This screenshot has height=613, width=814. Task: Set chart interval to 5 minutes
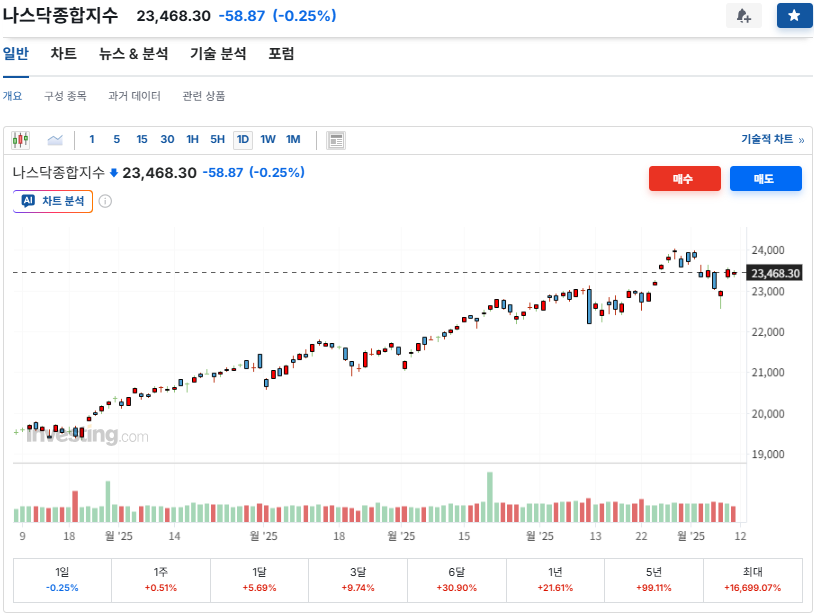click(x=117, y=140)
